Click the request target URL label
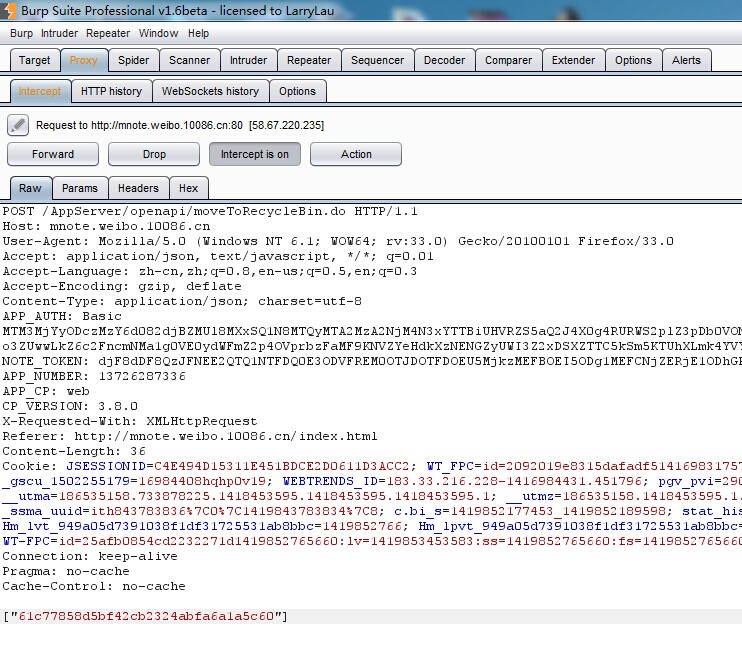742x658 pixels. [180, 125]
